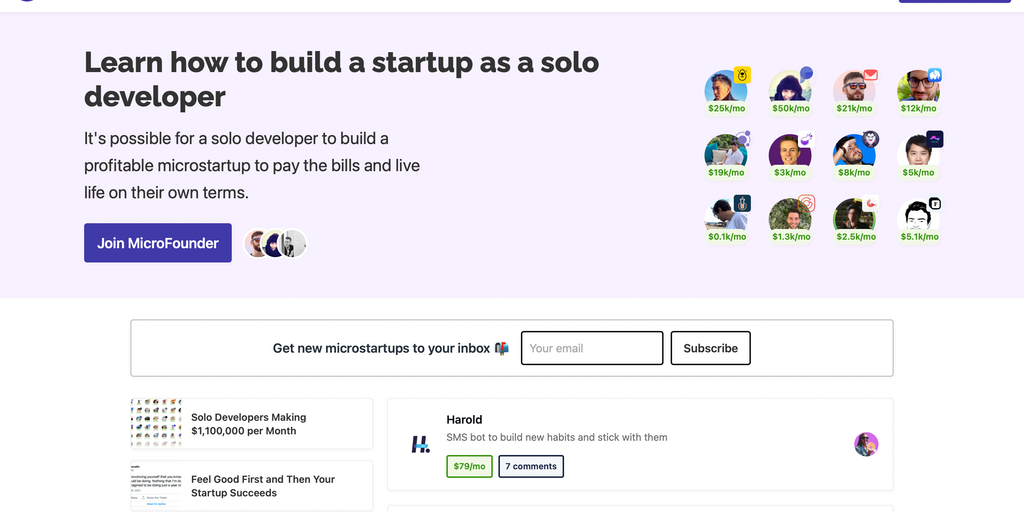
Task: Open the $21k/mo founder with envelope badge
Action: (853, 87)
